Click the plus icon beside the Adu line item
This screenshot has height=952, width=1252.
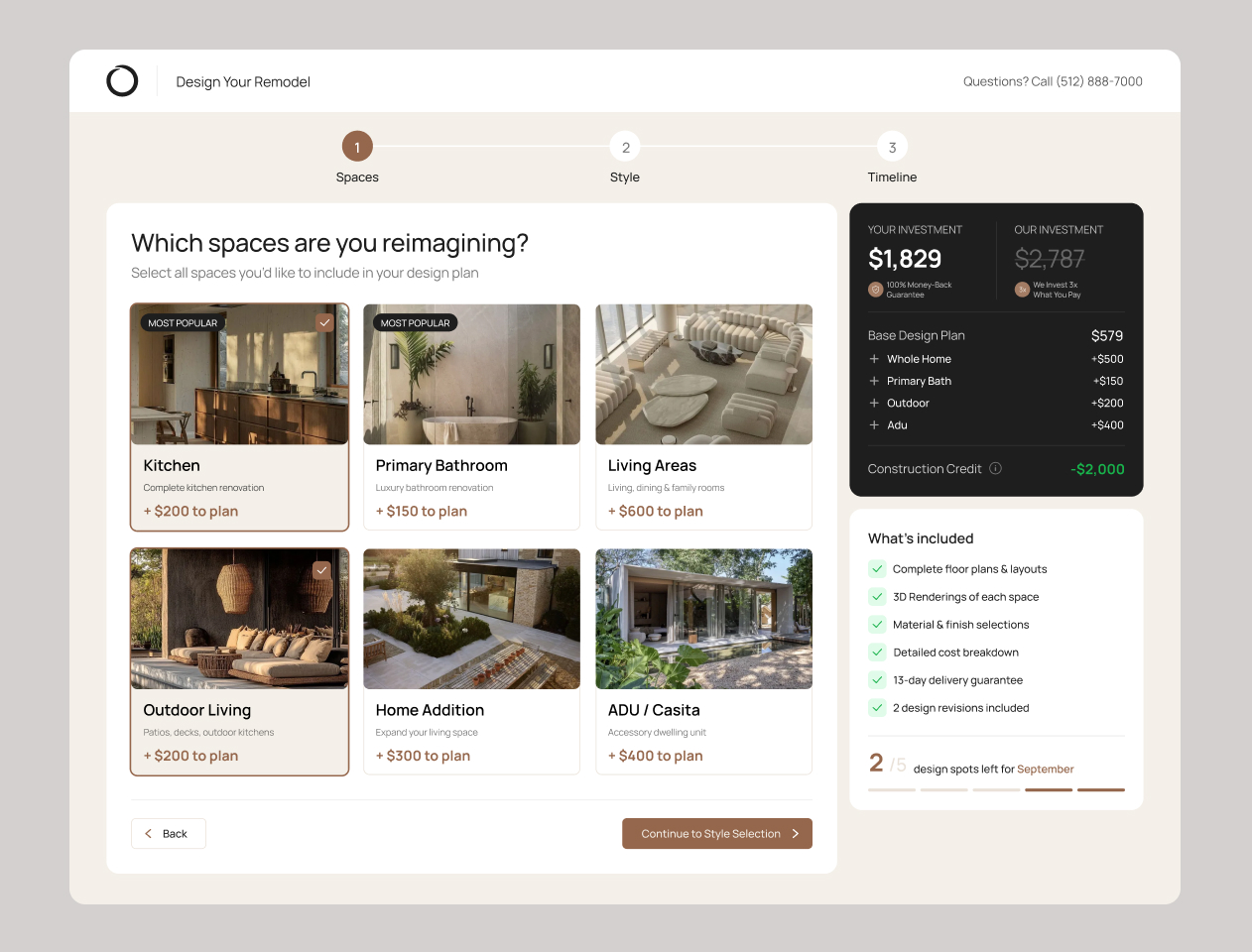(873, 424)
